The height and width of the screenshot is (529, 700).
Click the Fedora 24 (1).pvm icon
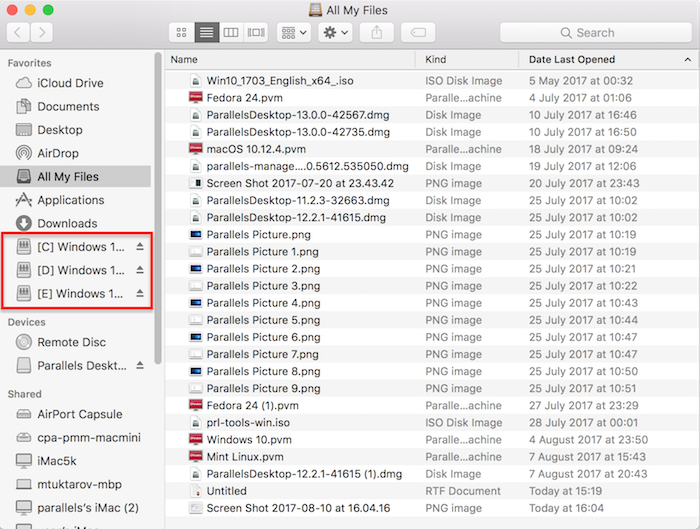point(196,405)
